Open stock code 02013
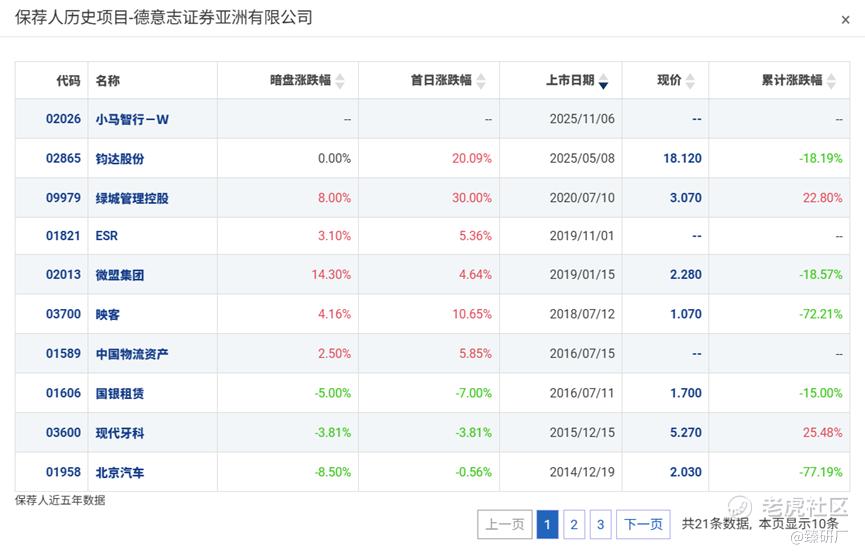The height and width of the screenshot is (557, 865). tap(63, 275)
